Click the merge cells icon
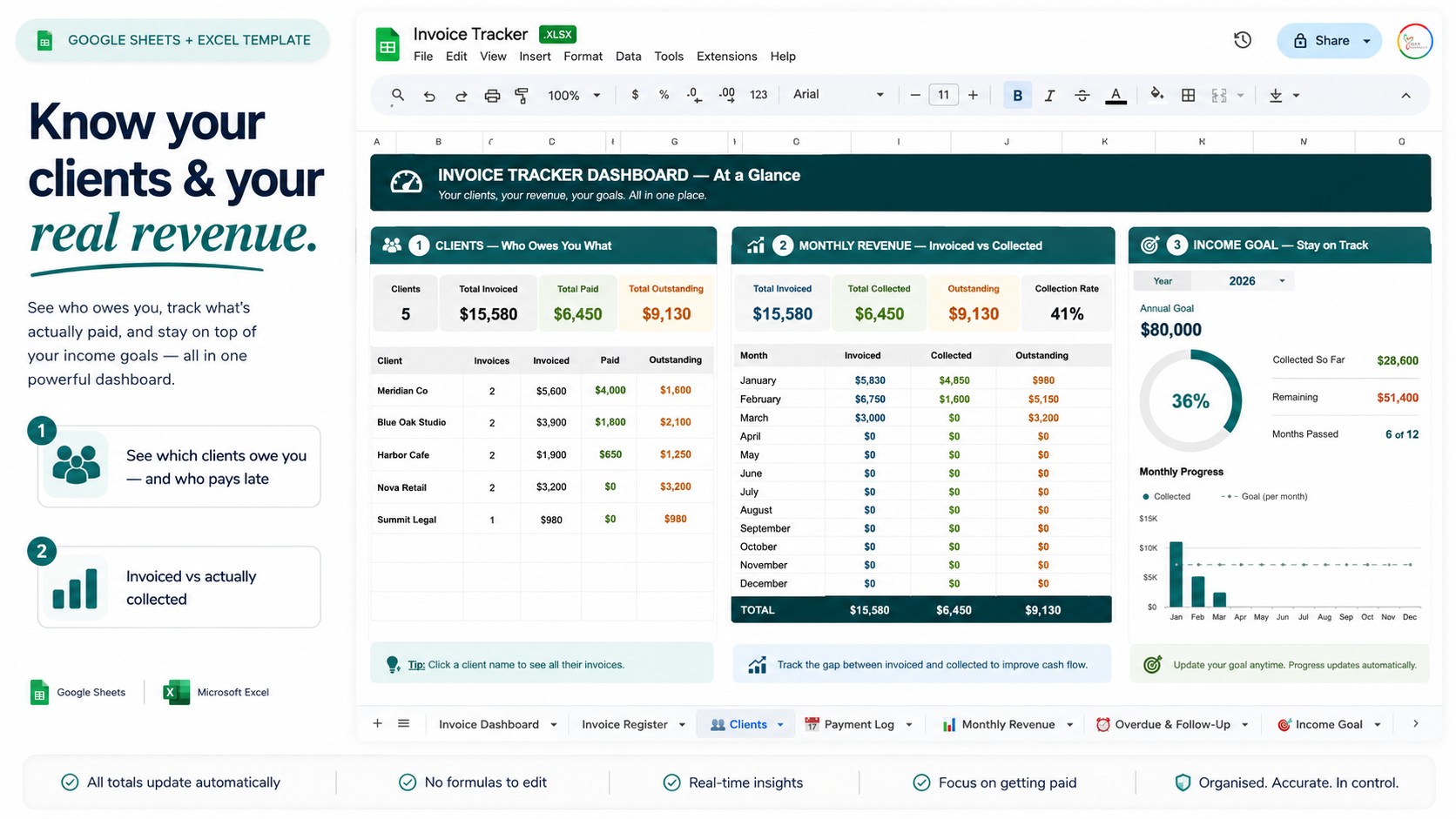1456x819 pixels. coord(1219,96)
